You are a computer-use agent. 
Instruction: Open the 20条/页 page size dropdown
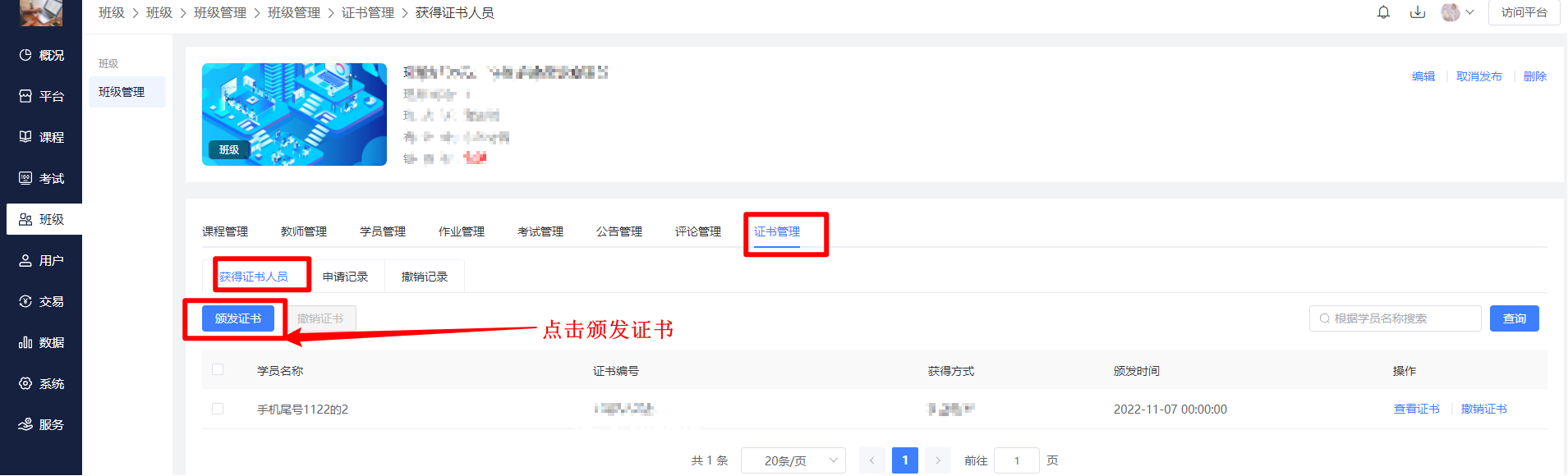(793, 460)
